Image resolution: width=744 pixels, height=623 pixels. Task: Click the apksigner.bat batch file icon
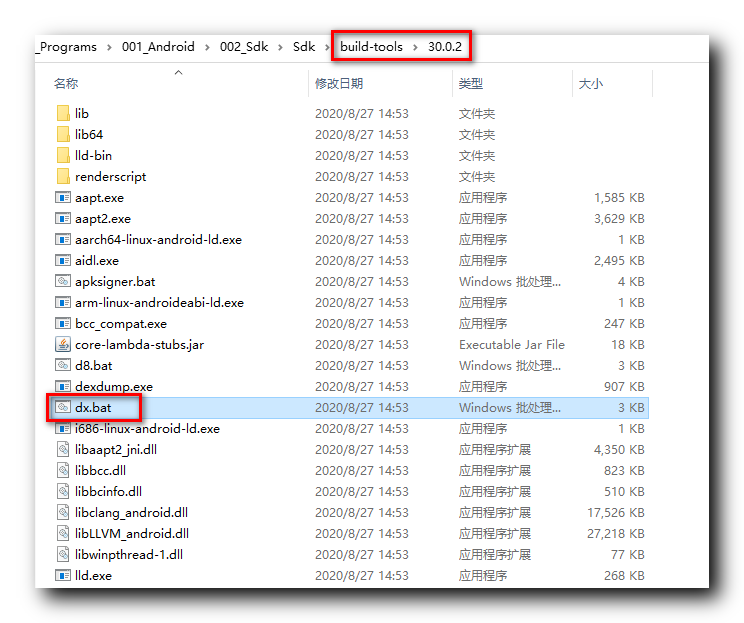63,281
